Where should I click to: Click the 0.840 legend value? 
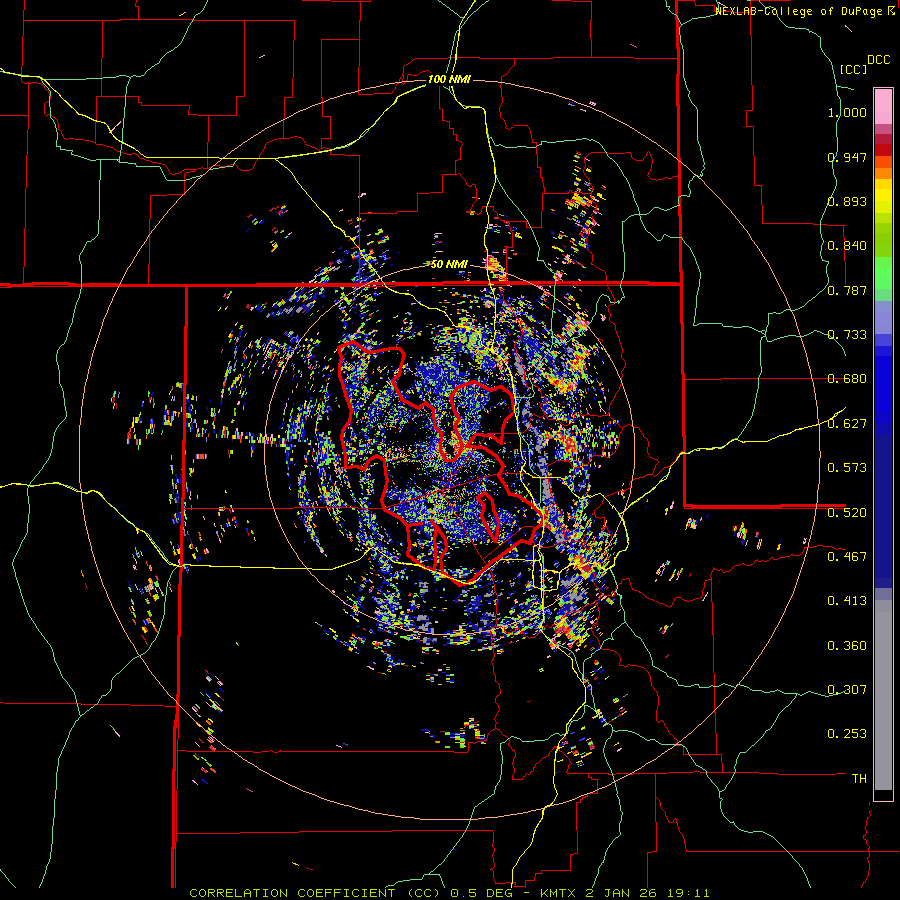tap(847, 246)
